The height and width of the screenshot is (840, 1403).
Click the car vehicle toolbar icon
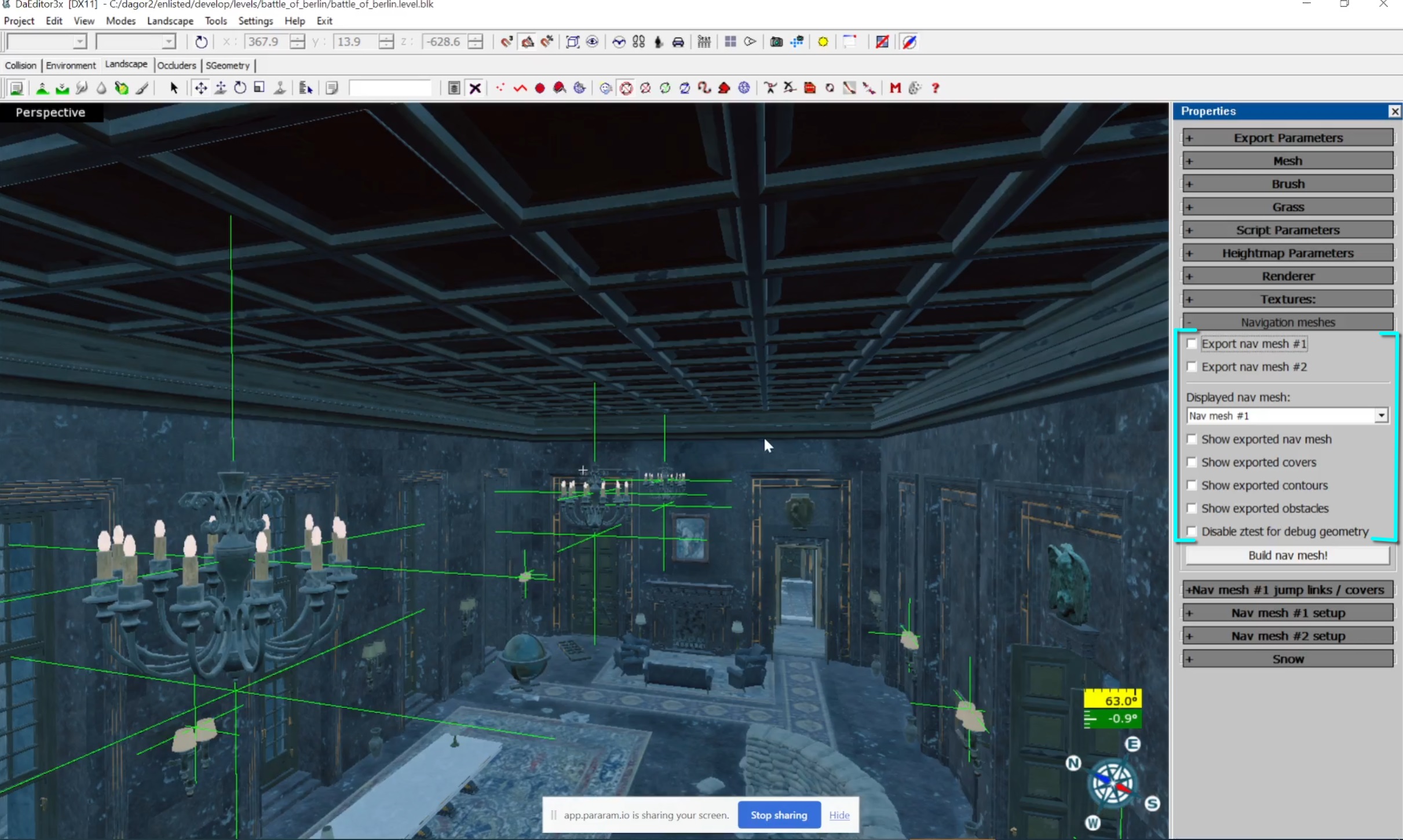point(678,42)
